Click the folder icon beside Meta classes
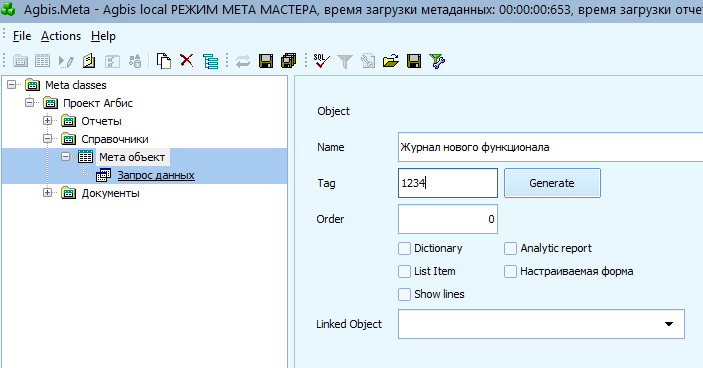The height and width of the screenshot is (368, 703). point(33,85)
